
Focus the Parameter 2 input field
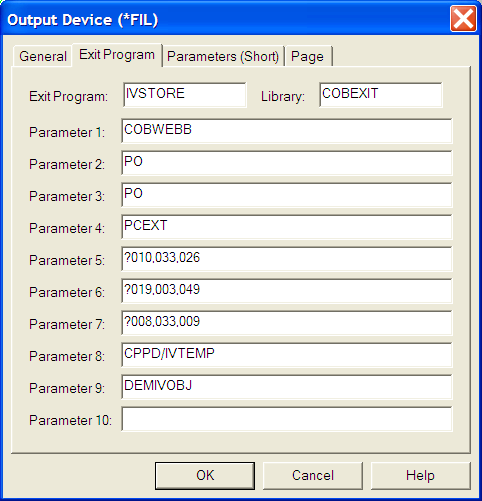pos(287,163)
